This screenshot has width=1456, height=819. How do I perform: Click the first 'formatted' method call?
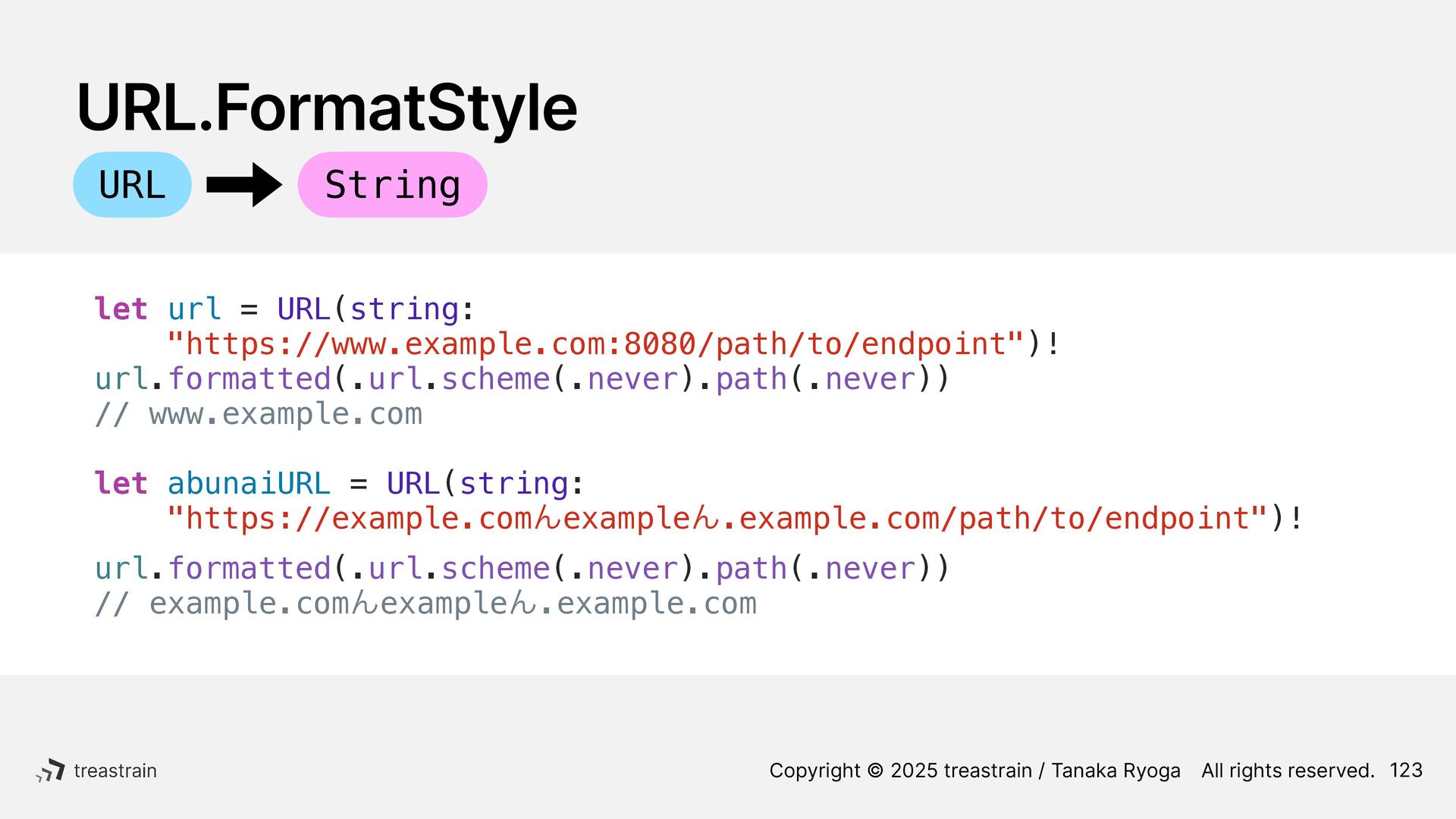249,378
